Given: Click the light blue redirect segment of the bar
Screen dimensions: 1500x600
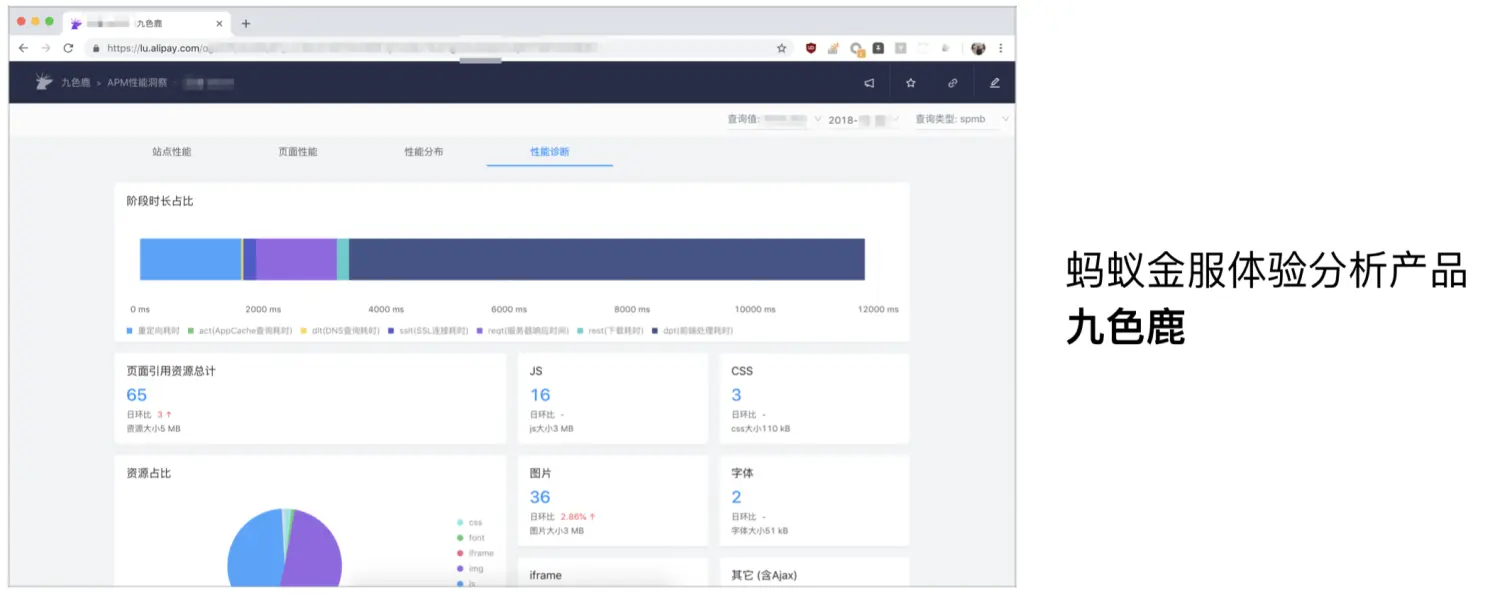Looking at the screenshot, I should [190, 259].
